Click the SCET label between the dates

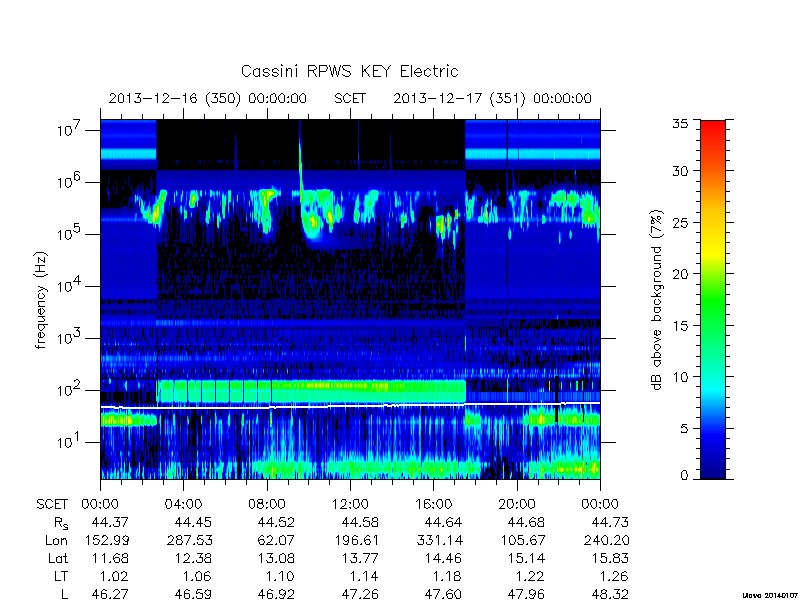(x=350, y=98)
